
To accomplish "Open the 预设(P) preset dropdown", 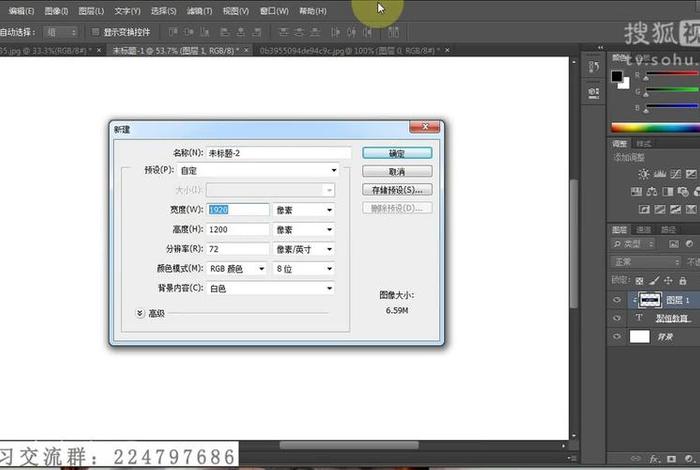I will (258, 171).
